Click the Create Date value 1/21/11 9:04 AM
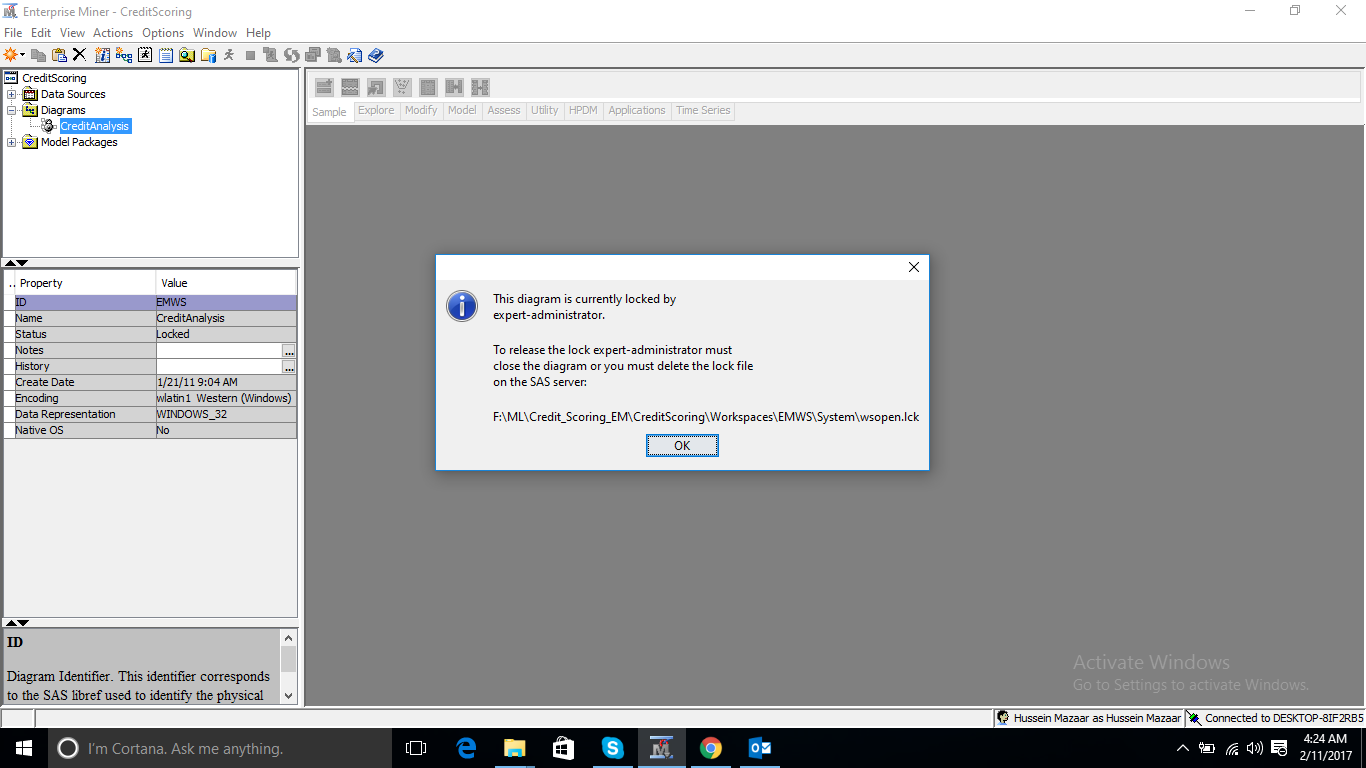The width and height of the screenshot is (1366, 768). click(x=197, y=382)
